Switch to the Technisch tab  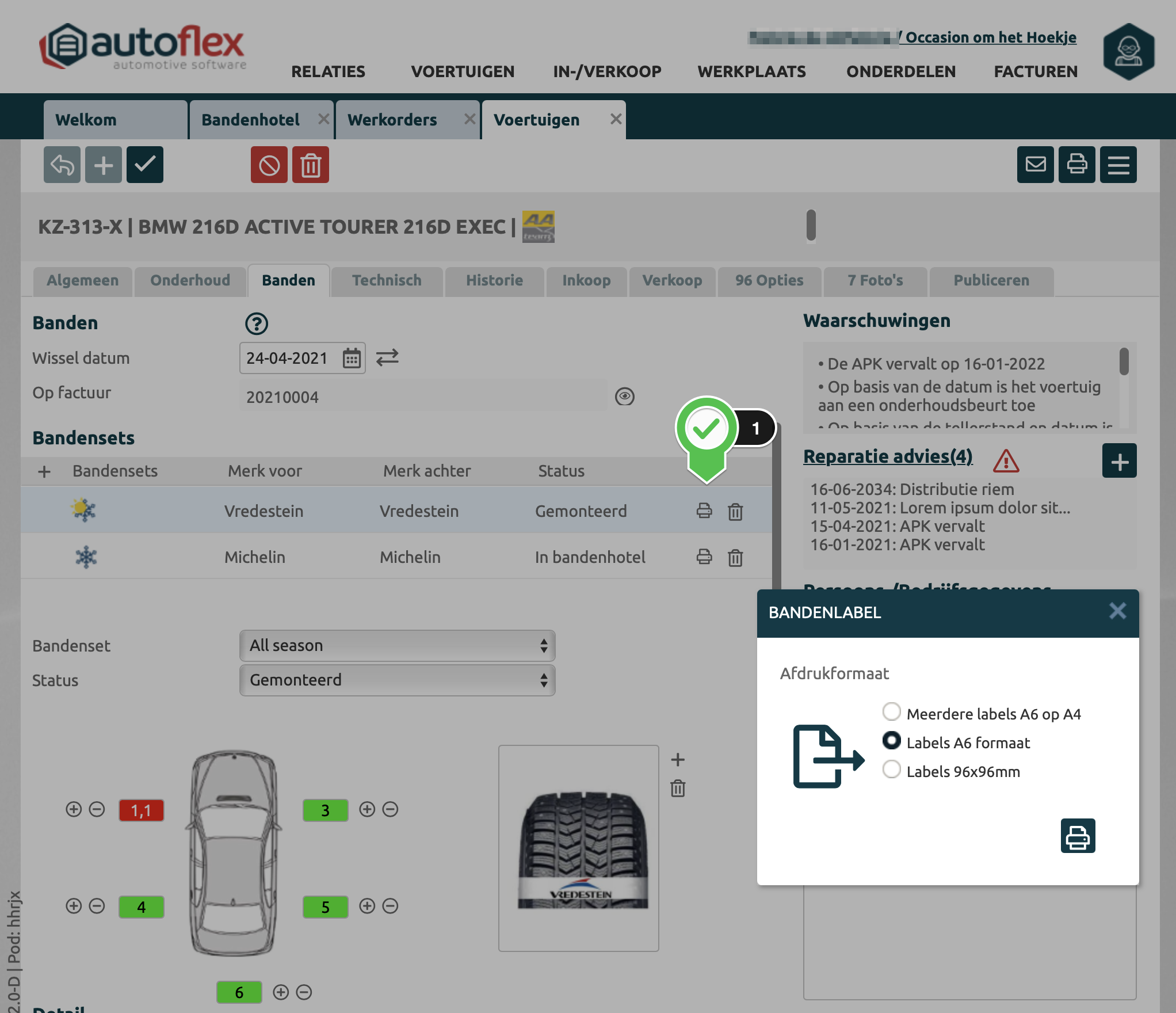[x=387, y=281]
